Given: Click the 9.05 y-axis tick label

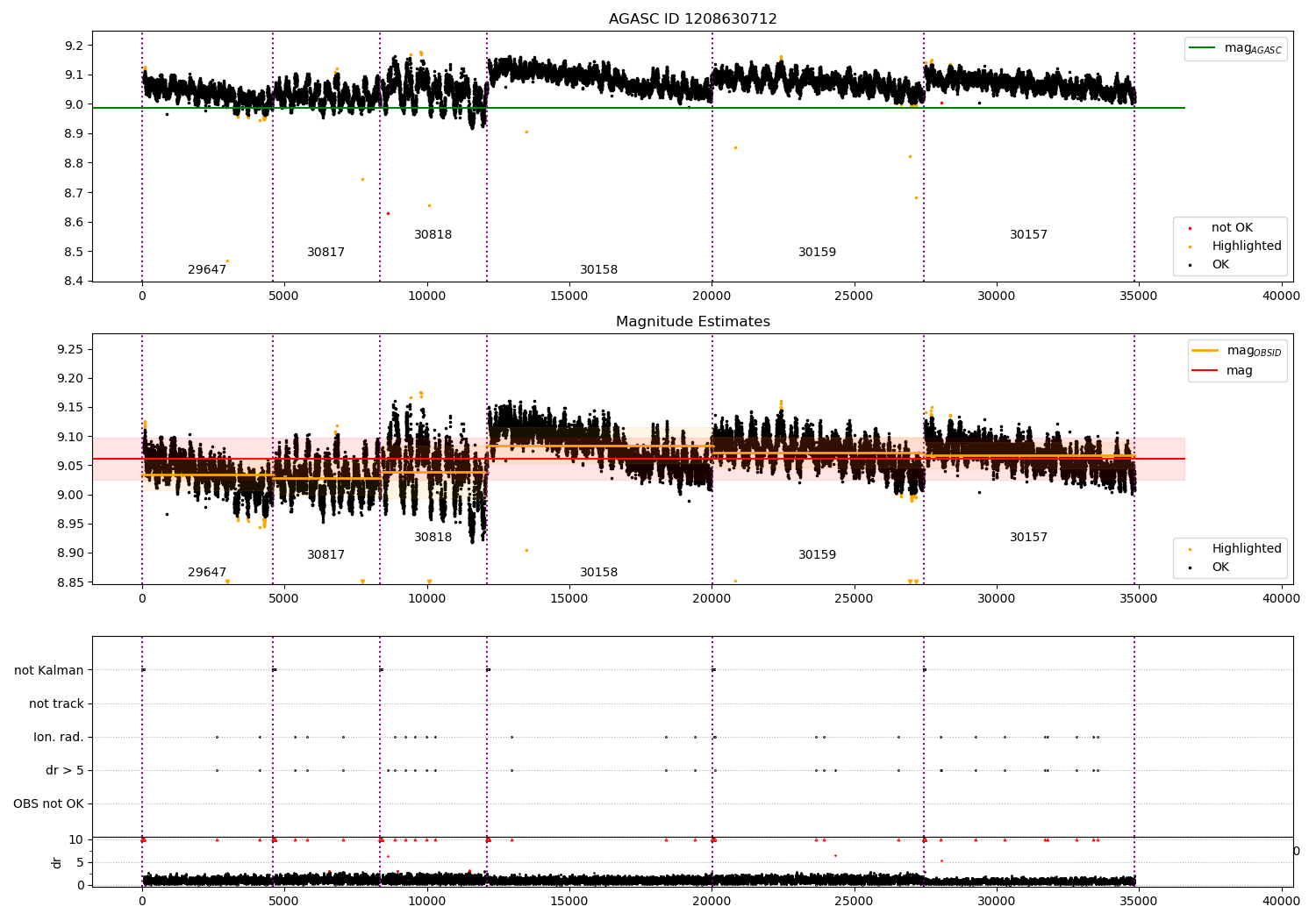Looking at the screenshot, I should [x=70, y=467].
